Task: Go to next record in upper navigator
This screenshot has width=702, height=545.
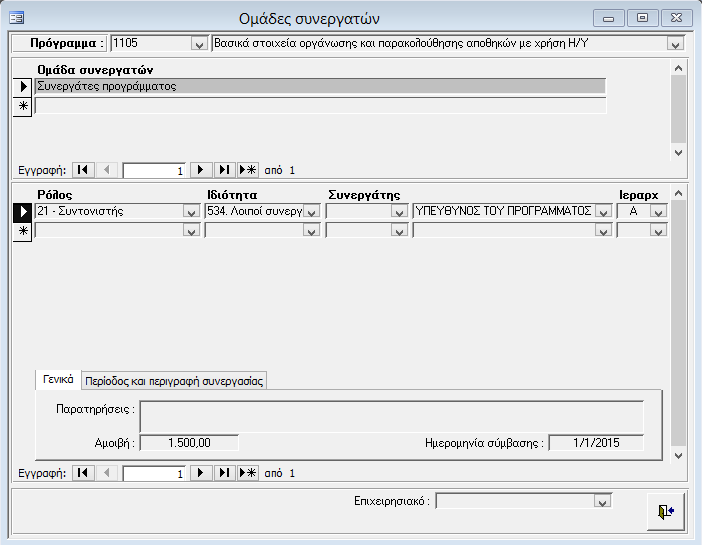Action: [x=201, y=170]
